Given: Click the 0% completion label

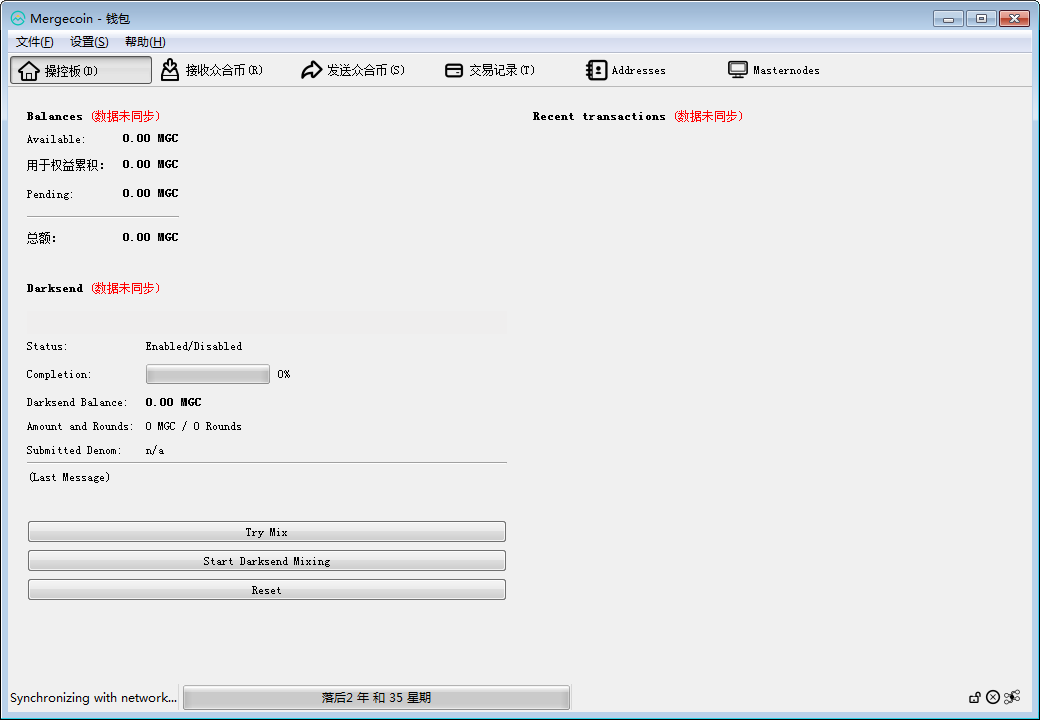Looking at the screenshot, I should 284,374.
